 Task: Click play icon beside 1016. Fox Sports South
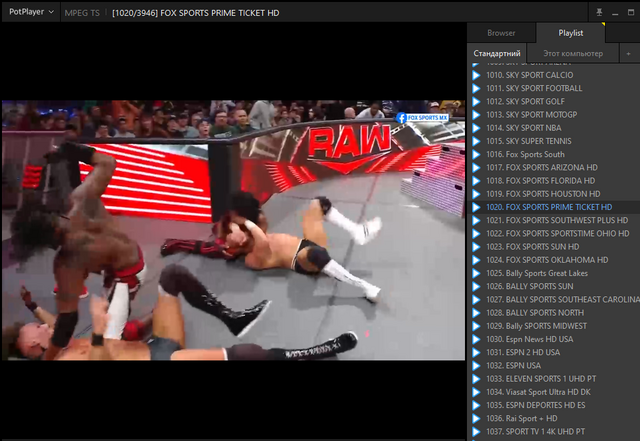476,154
